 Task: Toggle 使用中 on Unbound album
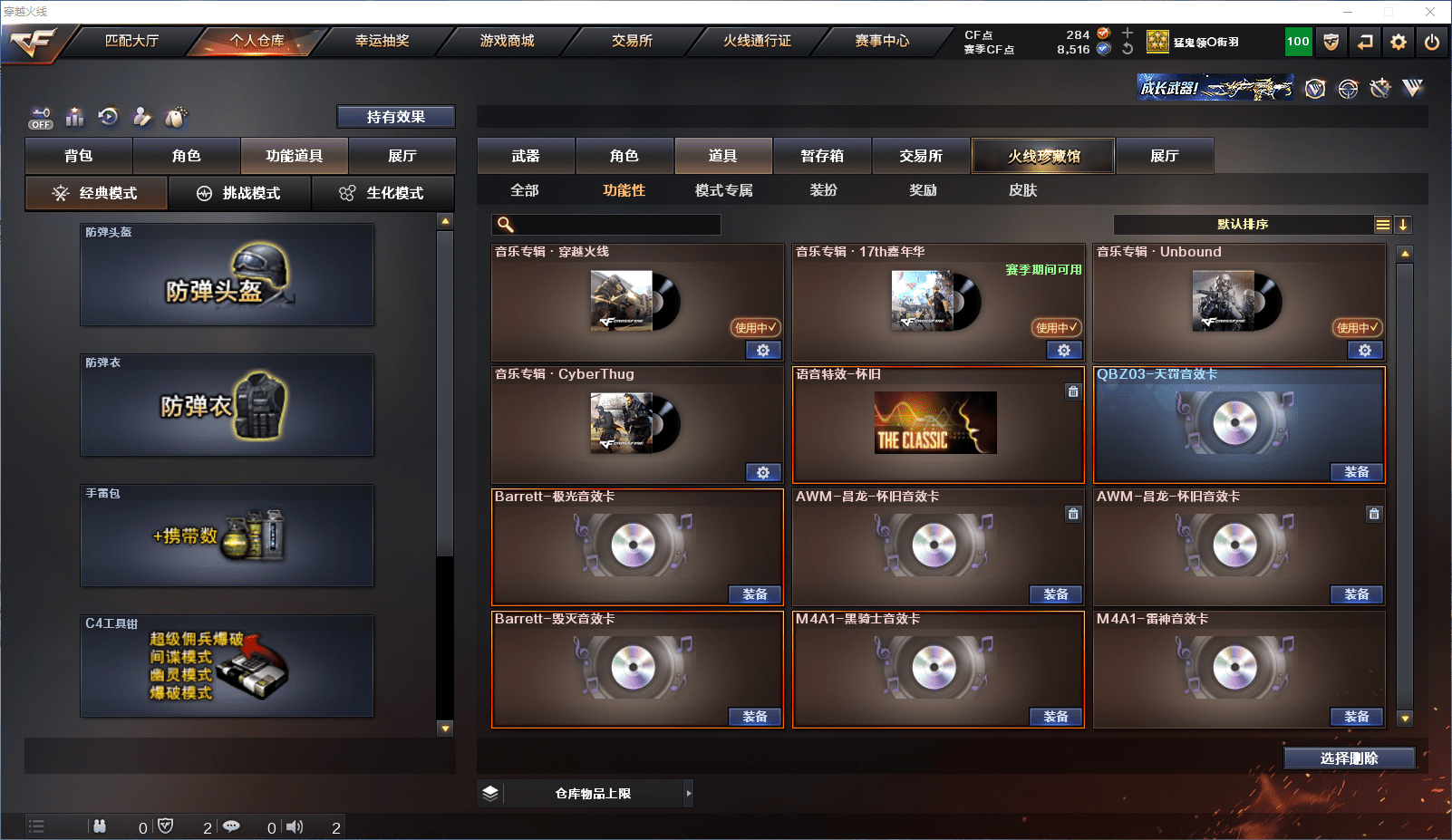coord(1358,327)
